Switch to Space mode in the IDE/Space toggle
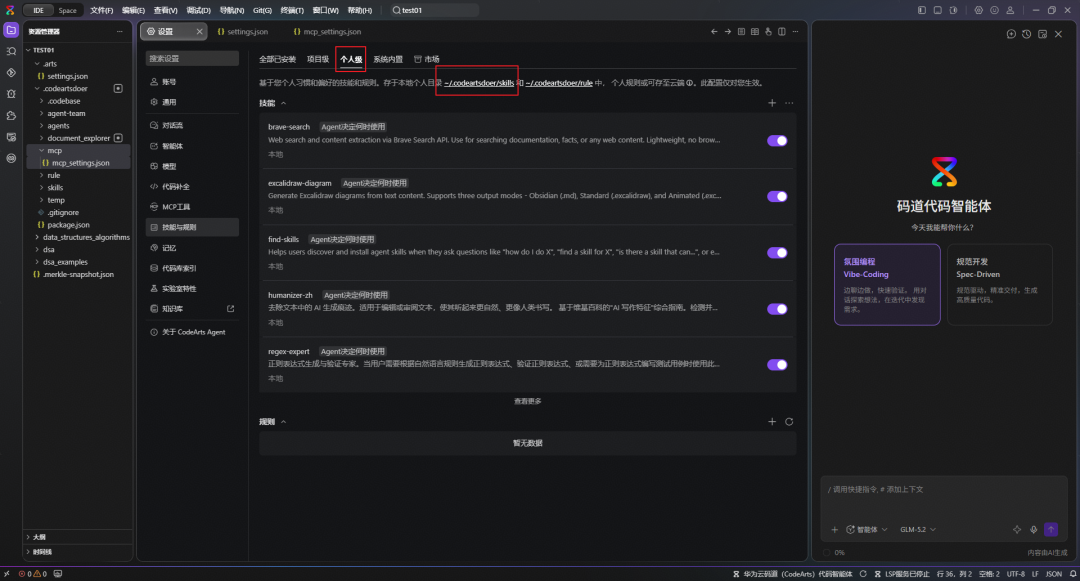 (x=68, y=10)
